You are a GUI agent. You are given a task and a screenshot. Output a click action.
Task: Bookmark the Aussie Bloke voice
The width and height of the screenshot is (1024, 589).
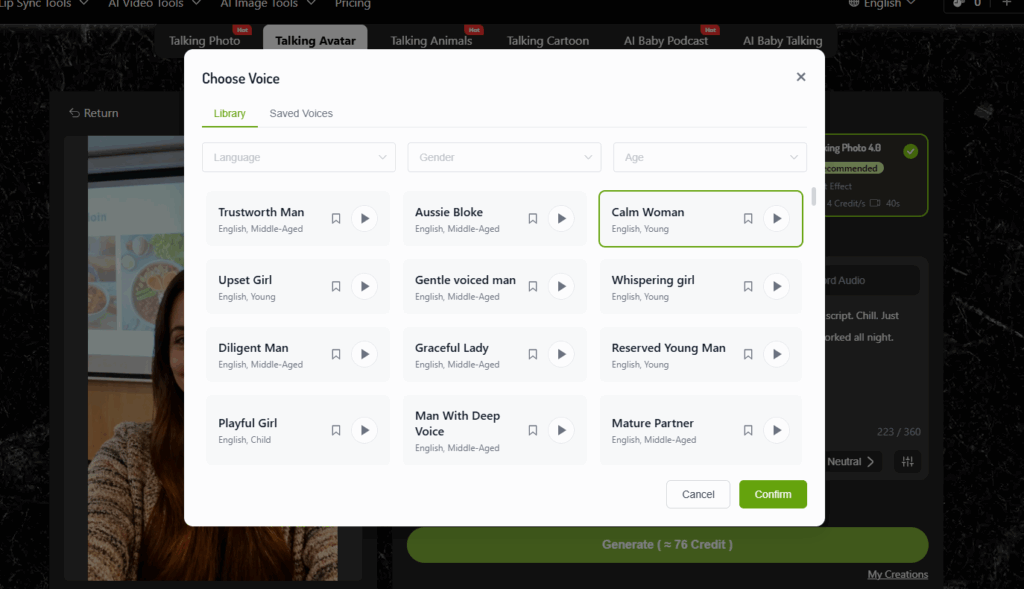coord(532,218)
